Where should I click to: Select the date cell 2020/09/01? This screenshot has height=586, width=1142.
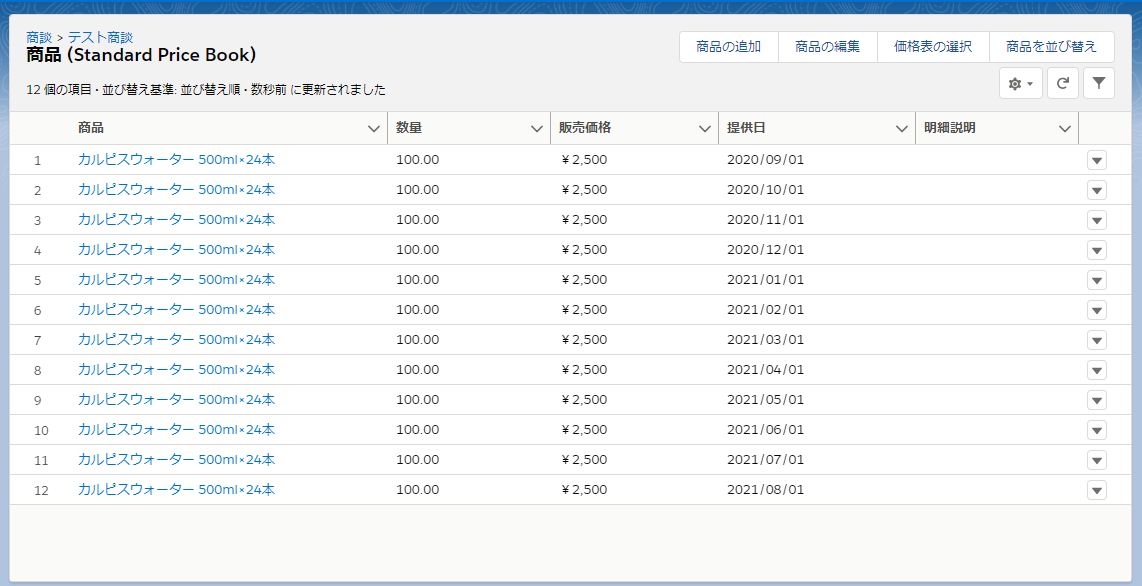765,159
